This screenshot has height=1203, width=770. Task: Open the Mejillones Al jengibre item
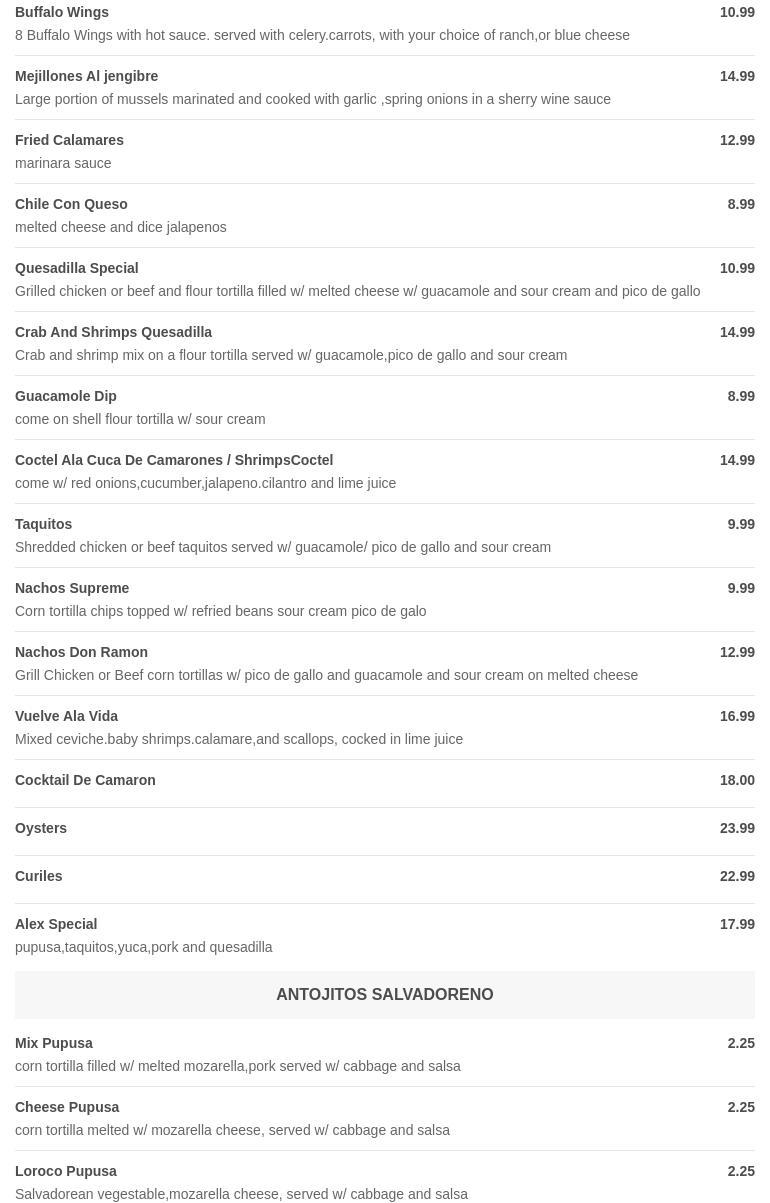[x=87, y=76]
